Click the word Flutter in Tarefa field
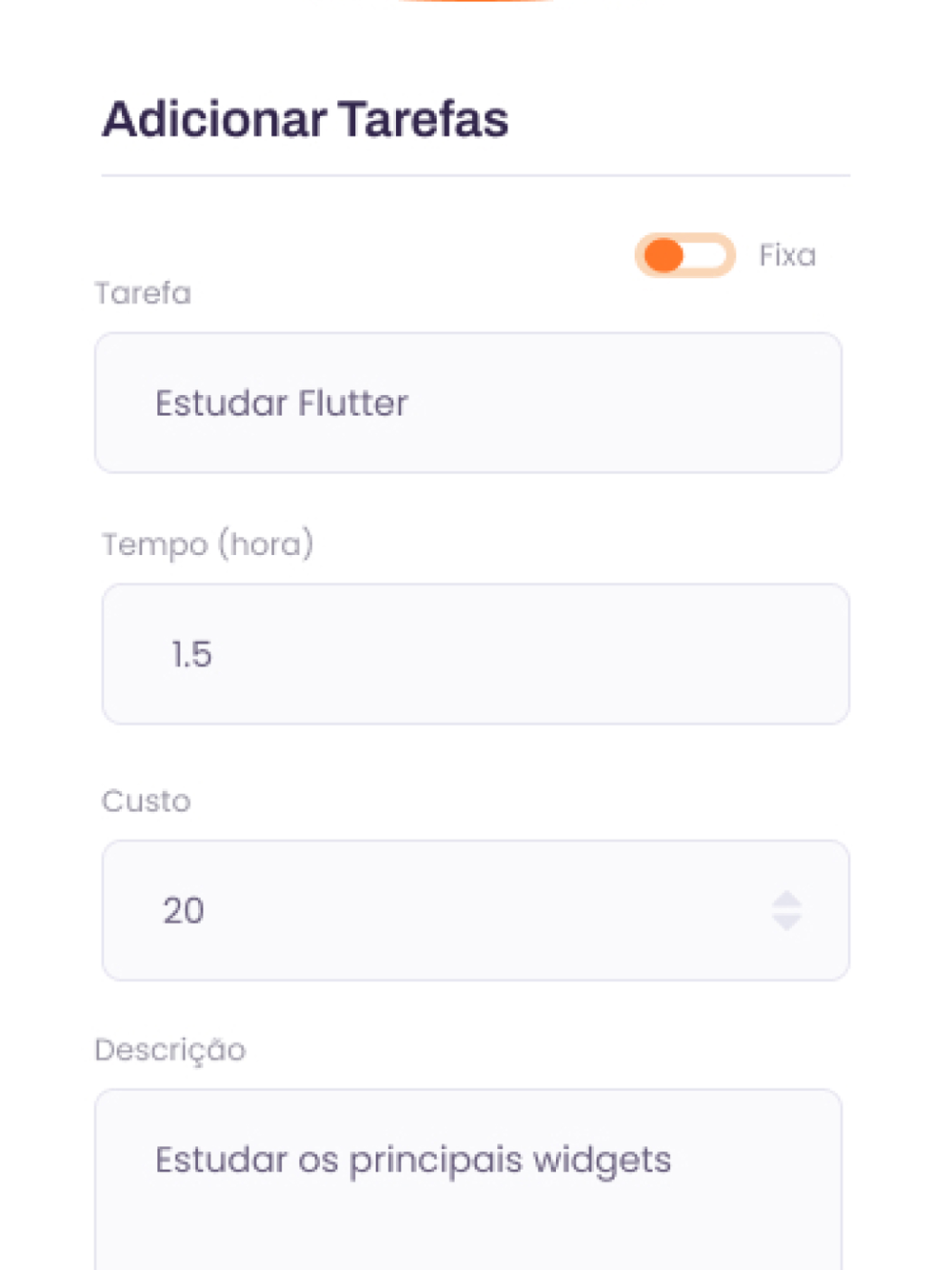The width and height of the screenshot is (952, 1270). click(352, 404)
